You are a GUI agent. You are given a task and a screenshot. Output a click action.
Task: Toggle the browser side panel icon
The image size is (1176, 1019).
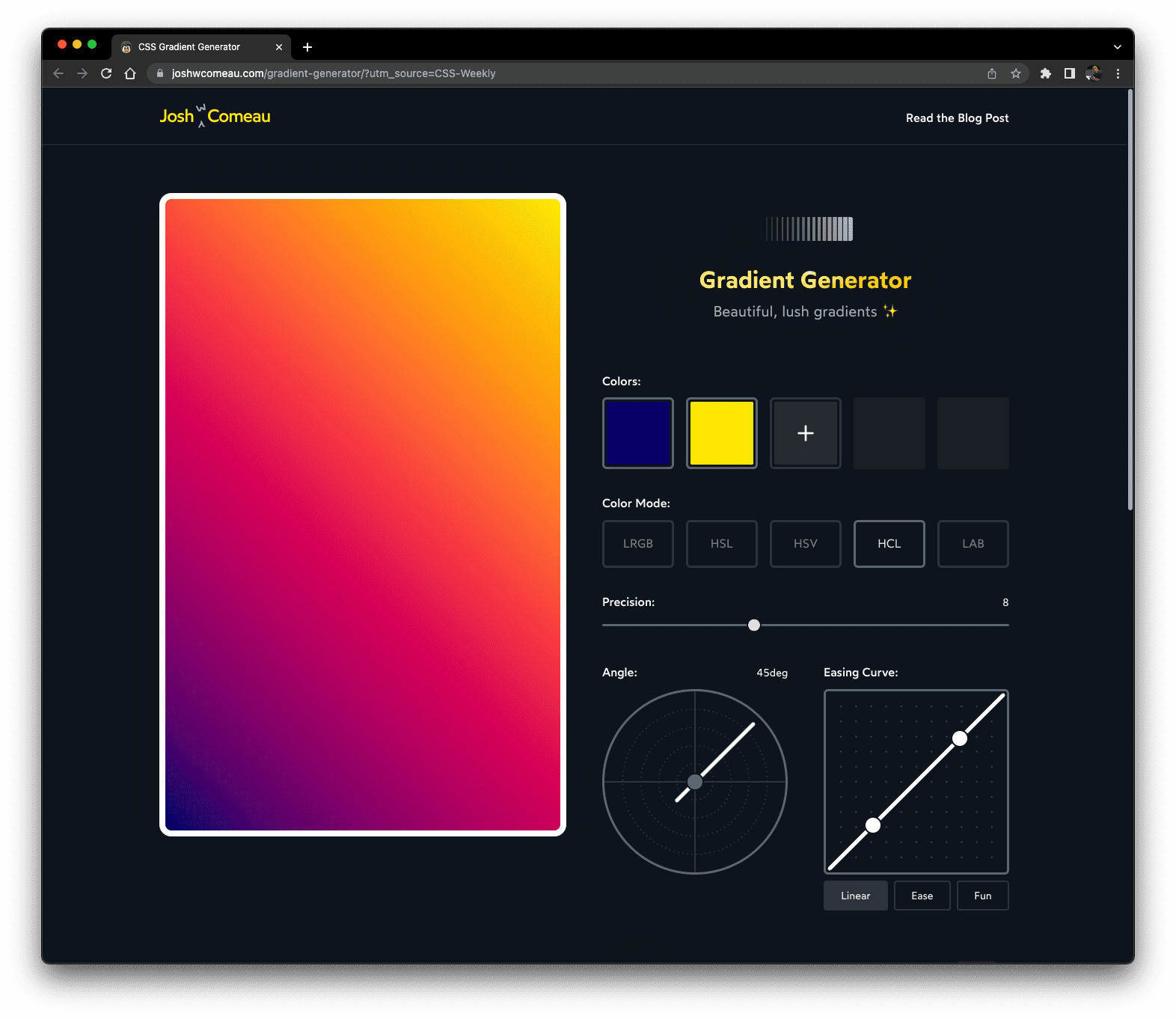pos(1070,73)
